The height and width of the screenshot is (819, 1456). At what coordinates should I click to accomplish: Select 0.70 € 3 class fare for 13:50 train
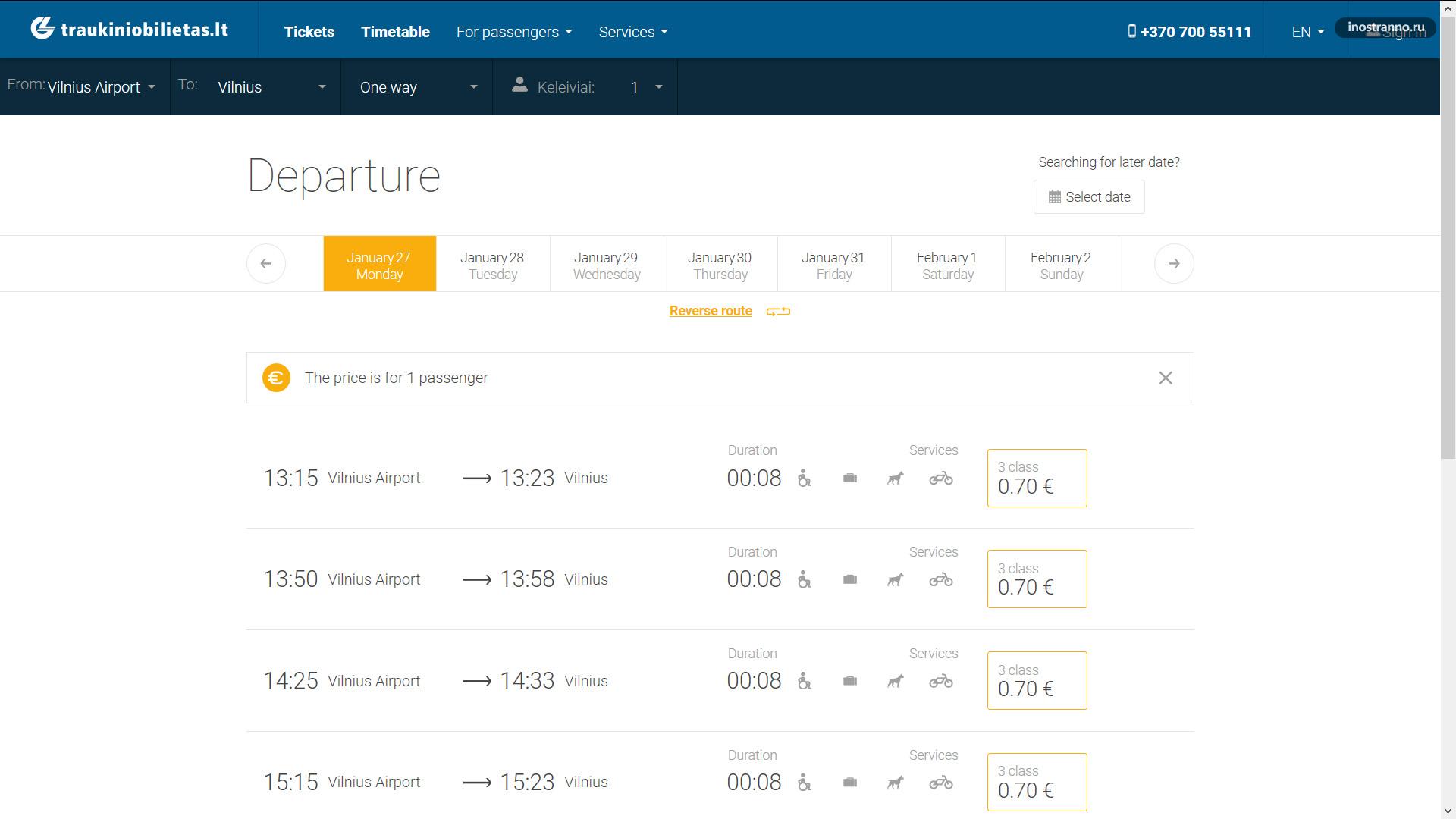[x=1037, y=579]
